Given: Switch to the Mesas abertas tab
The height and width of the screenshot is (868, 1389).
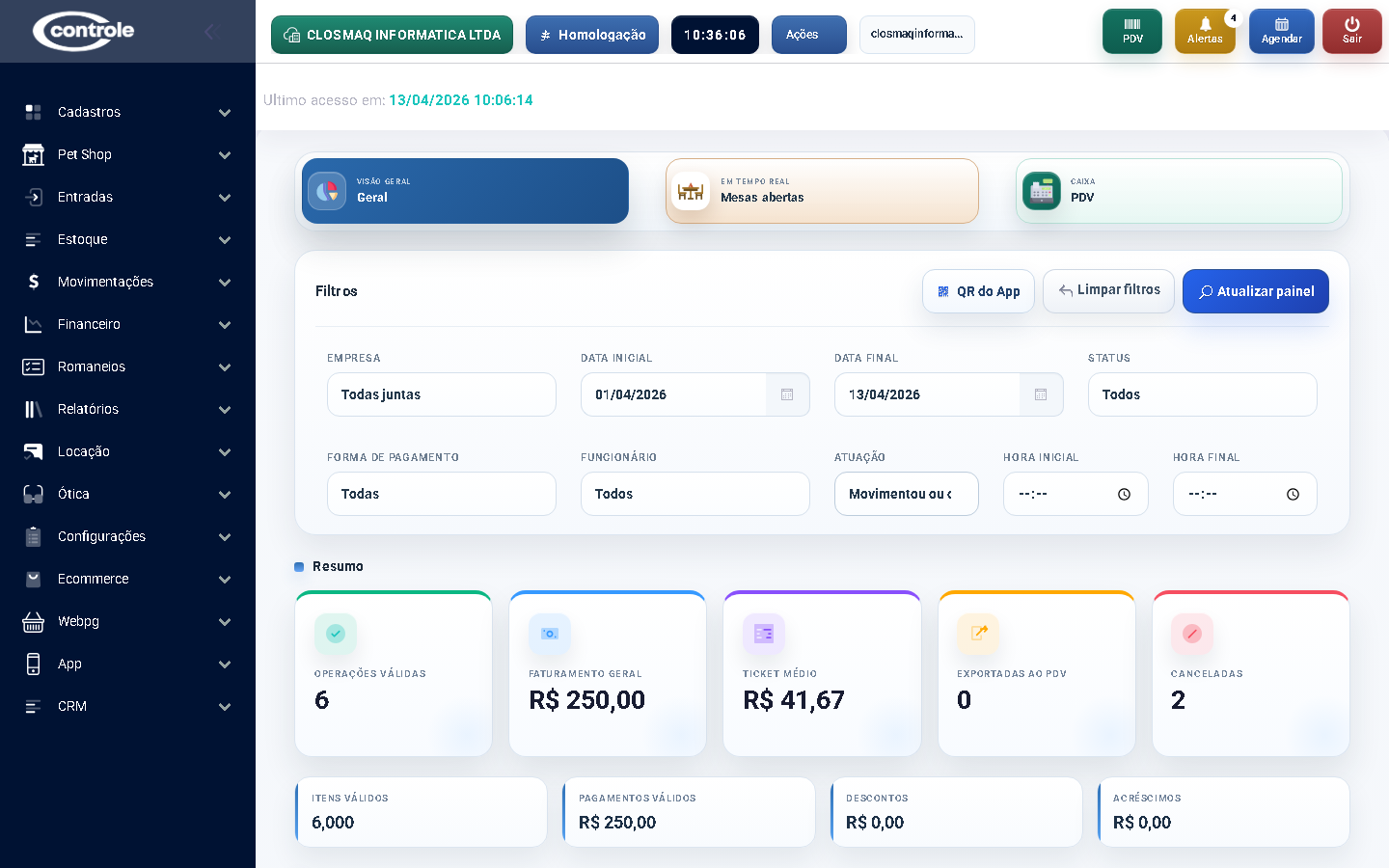Looking at the screenshot, I should [822, 190].
